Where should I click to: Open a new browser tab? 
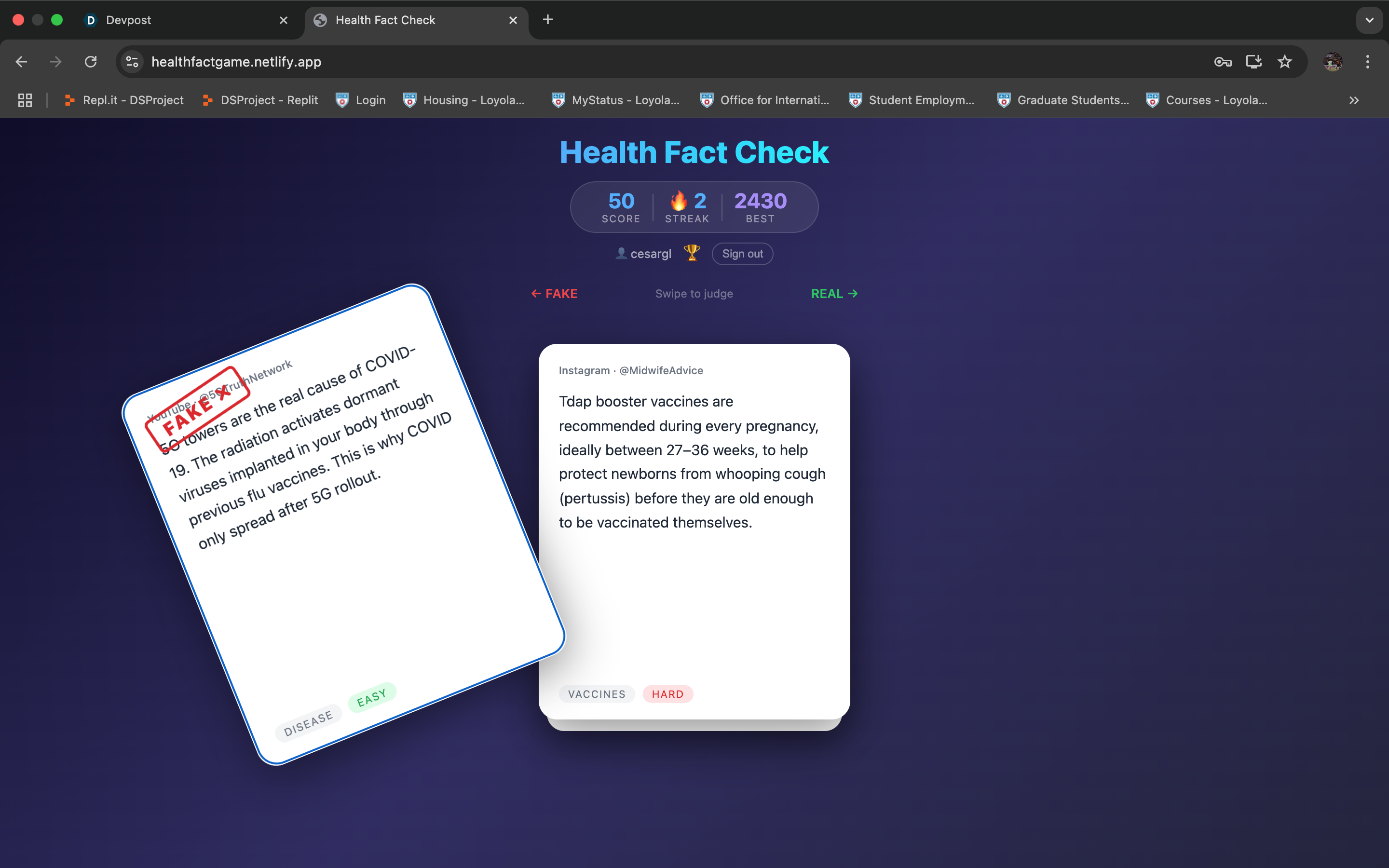tap(547, 20)
